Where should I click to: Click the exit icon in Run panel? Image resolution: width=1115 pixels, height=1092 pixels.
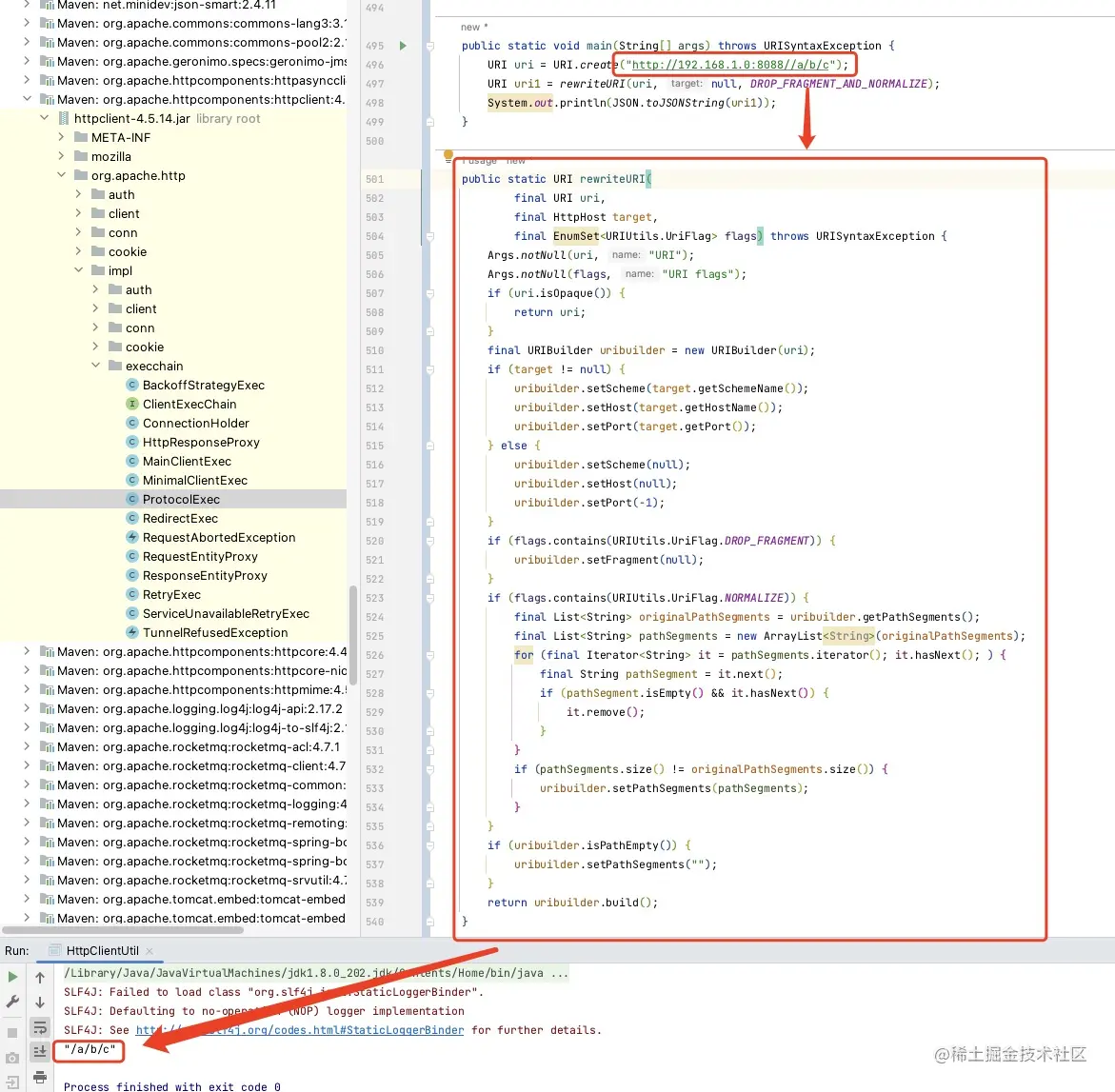12,1082
